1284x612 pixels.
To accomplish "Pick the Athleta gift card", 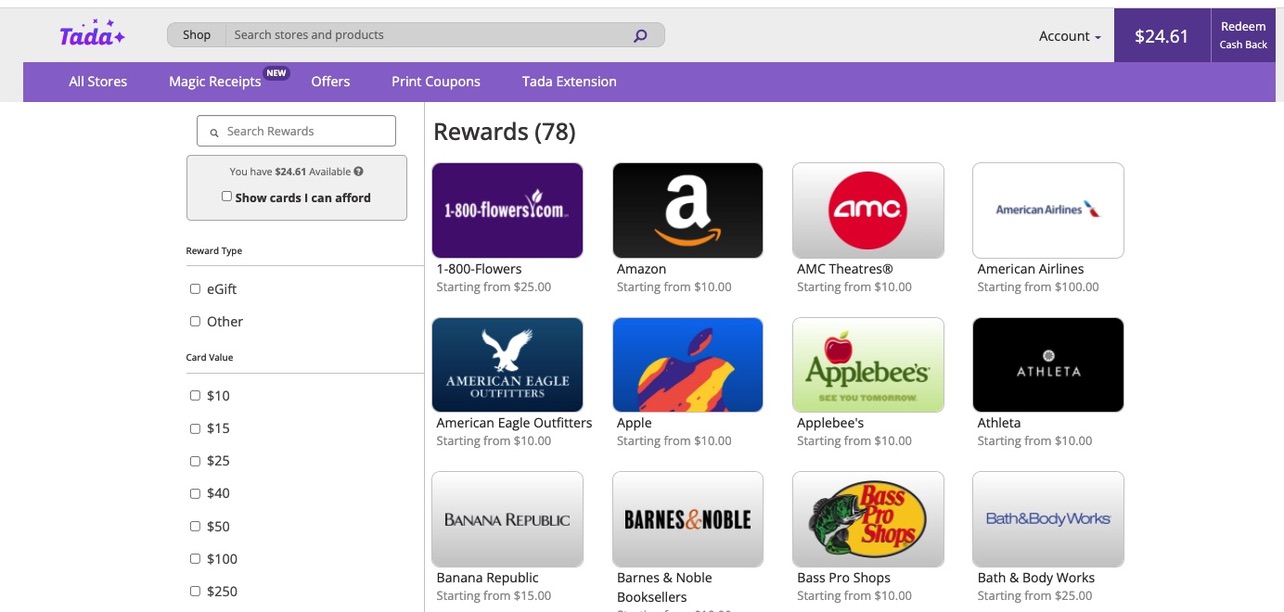I will pyautogui.click(x=1047, y=364).
